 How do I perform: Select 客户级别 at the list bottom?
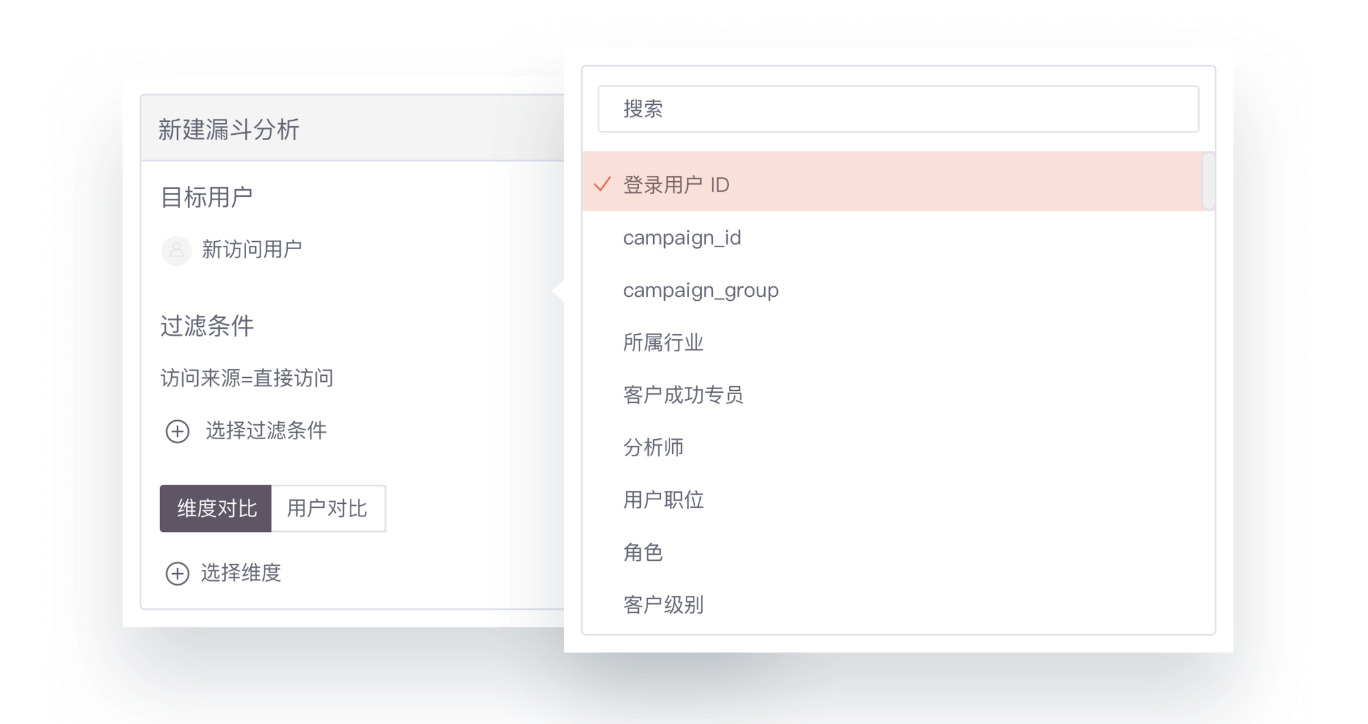tap(665, 604)
